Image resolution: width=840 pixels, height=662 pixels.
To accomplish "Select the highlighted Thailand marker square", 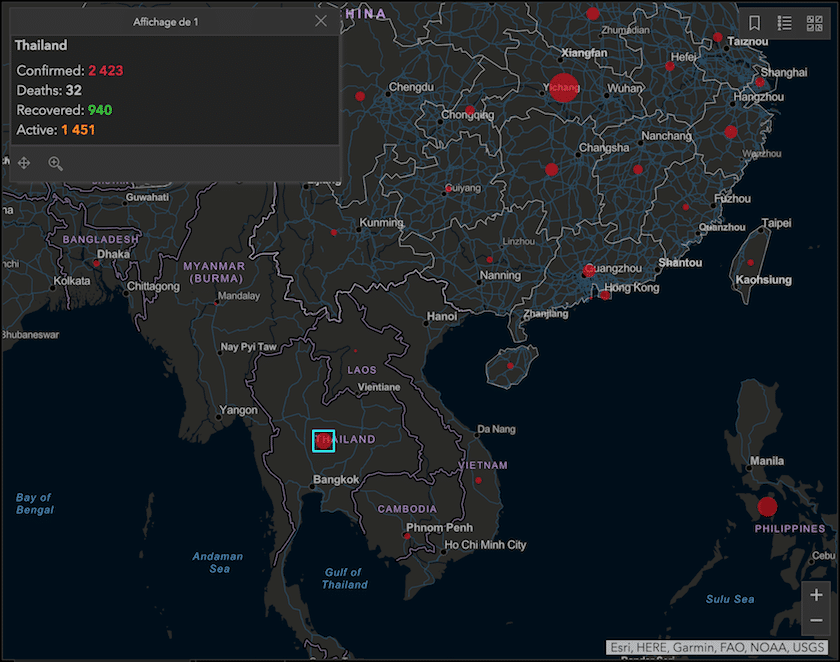I will [323, 440].
